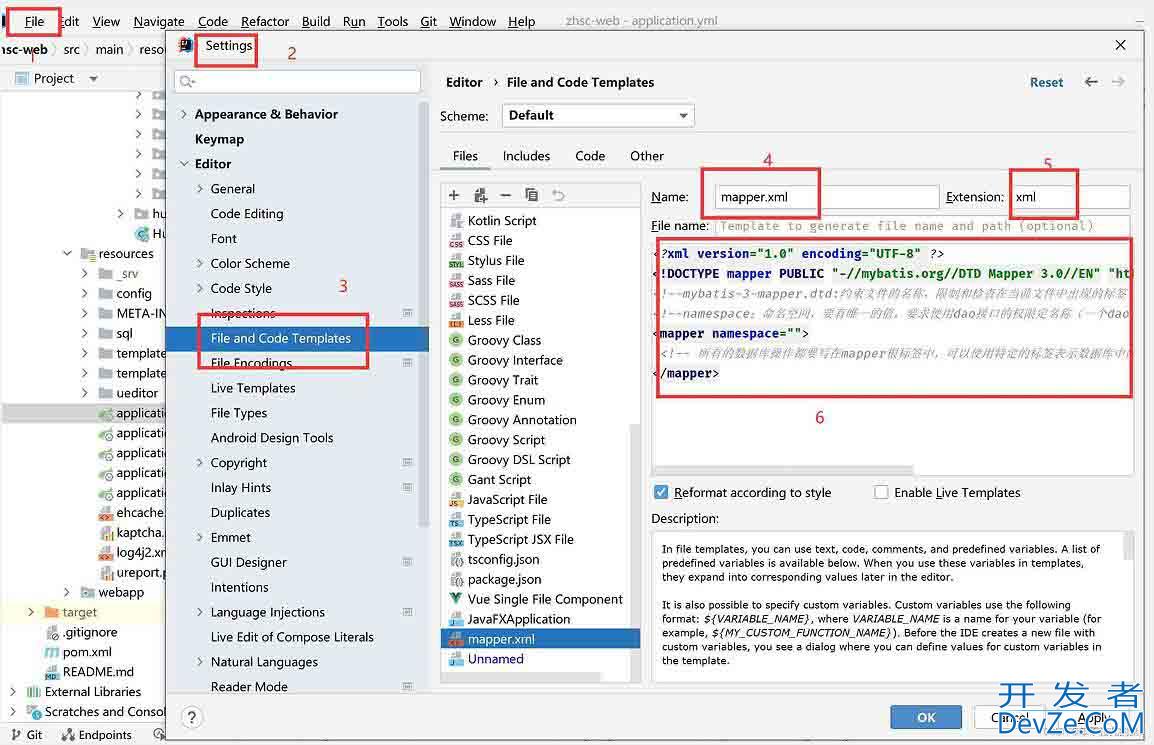1154x745 pixels.
Task: Click the project-level marker icon beside Copyright
Action: click(408, 462)
